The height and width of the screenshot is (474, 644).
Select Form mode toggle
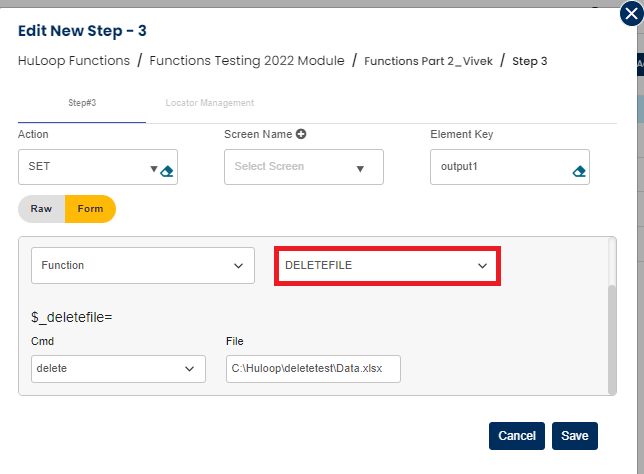coord(90,209)
